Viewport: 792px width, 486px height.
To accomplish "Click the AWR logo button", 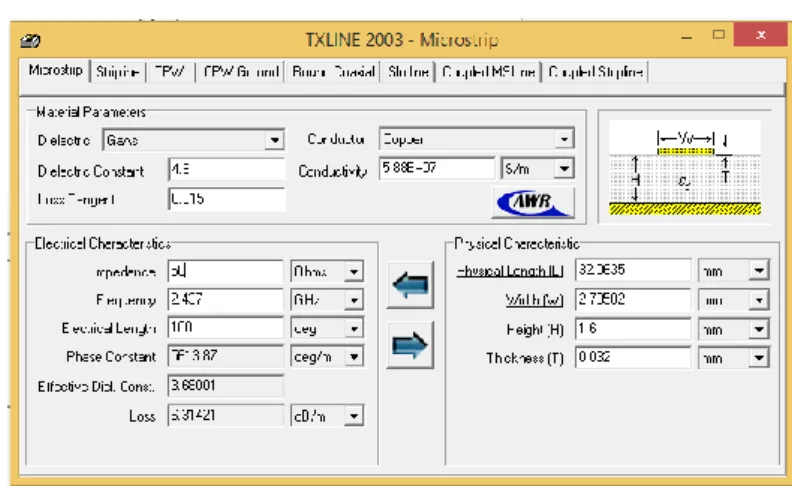I will pyautogui.click(x=533, y=203).
